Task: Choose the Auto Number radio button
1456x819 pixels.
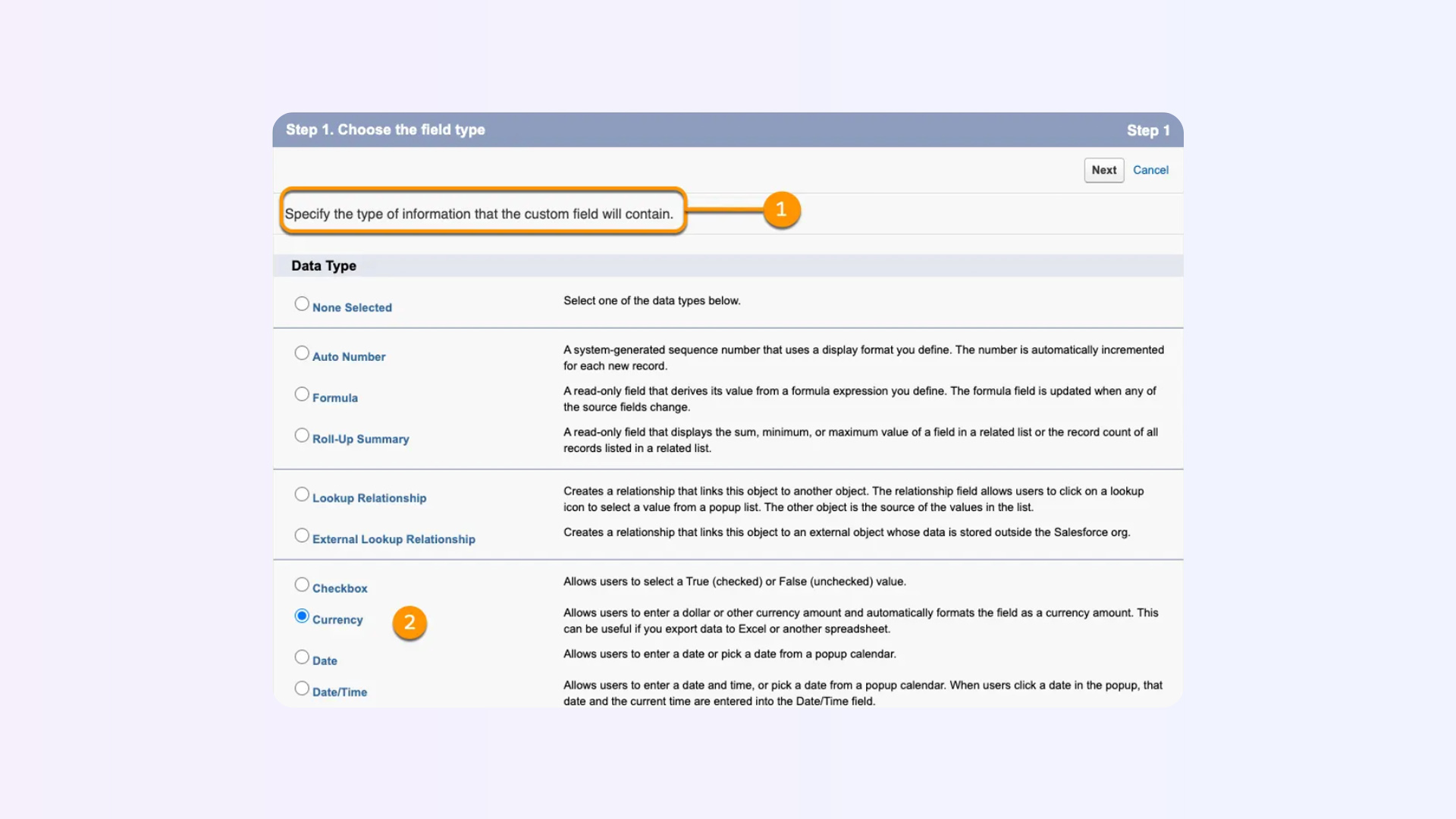Action: point(302,353)
